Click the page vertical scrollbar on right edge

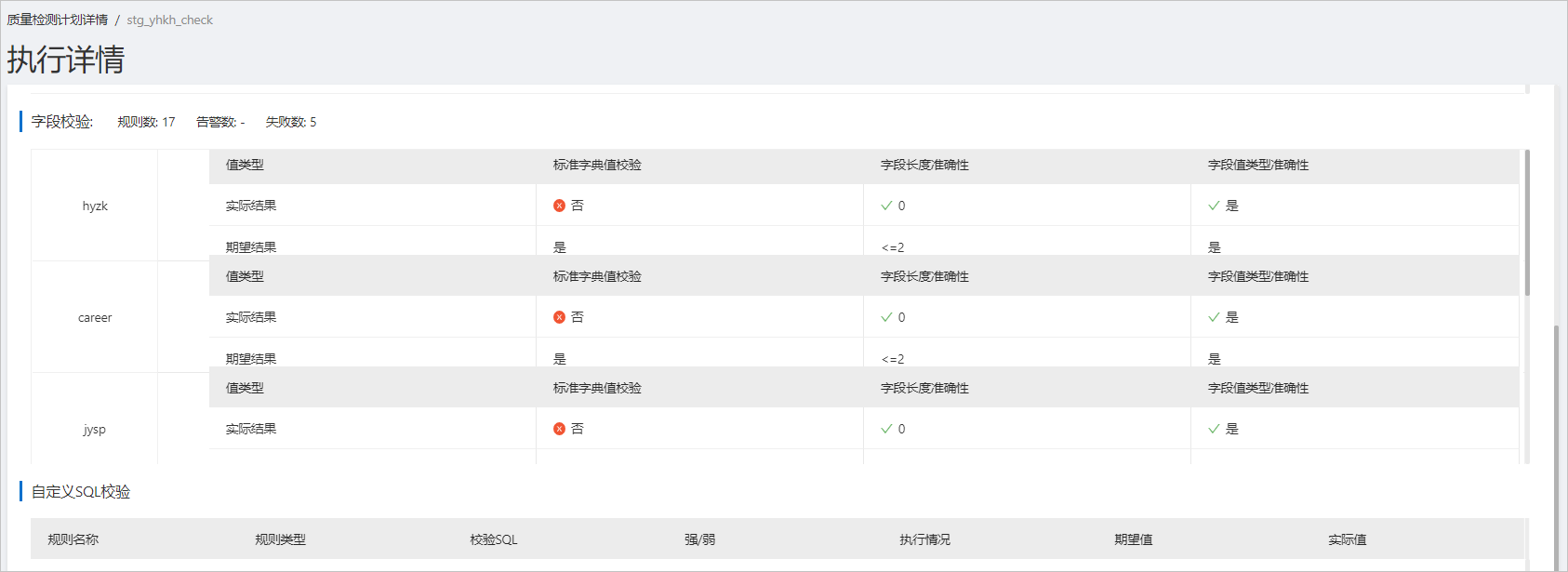click(x=1557, y=446)
